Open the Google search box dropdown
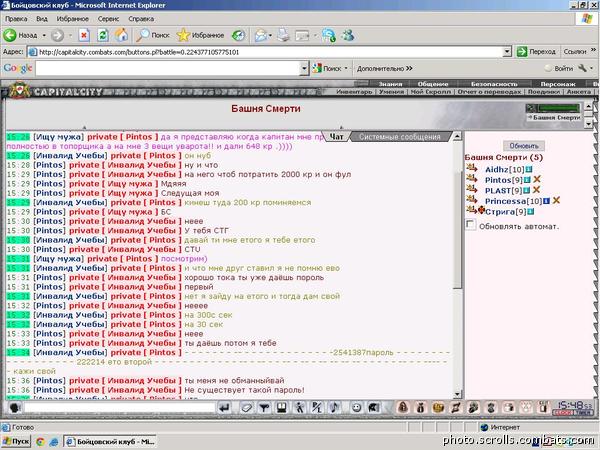Screen dimensions: 600x450 coord(304,68)
